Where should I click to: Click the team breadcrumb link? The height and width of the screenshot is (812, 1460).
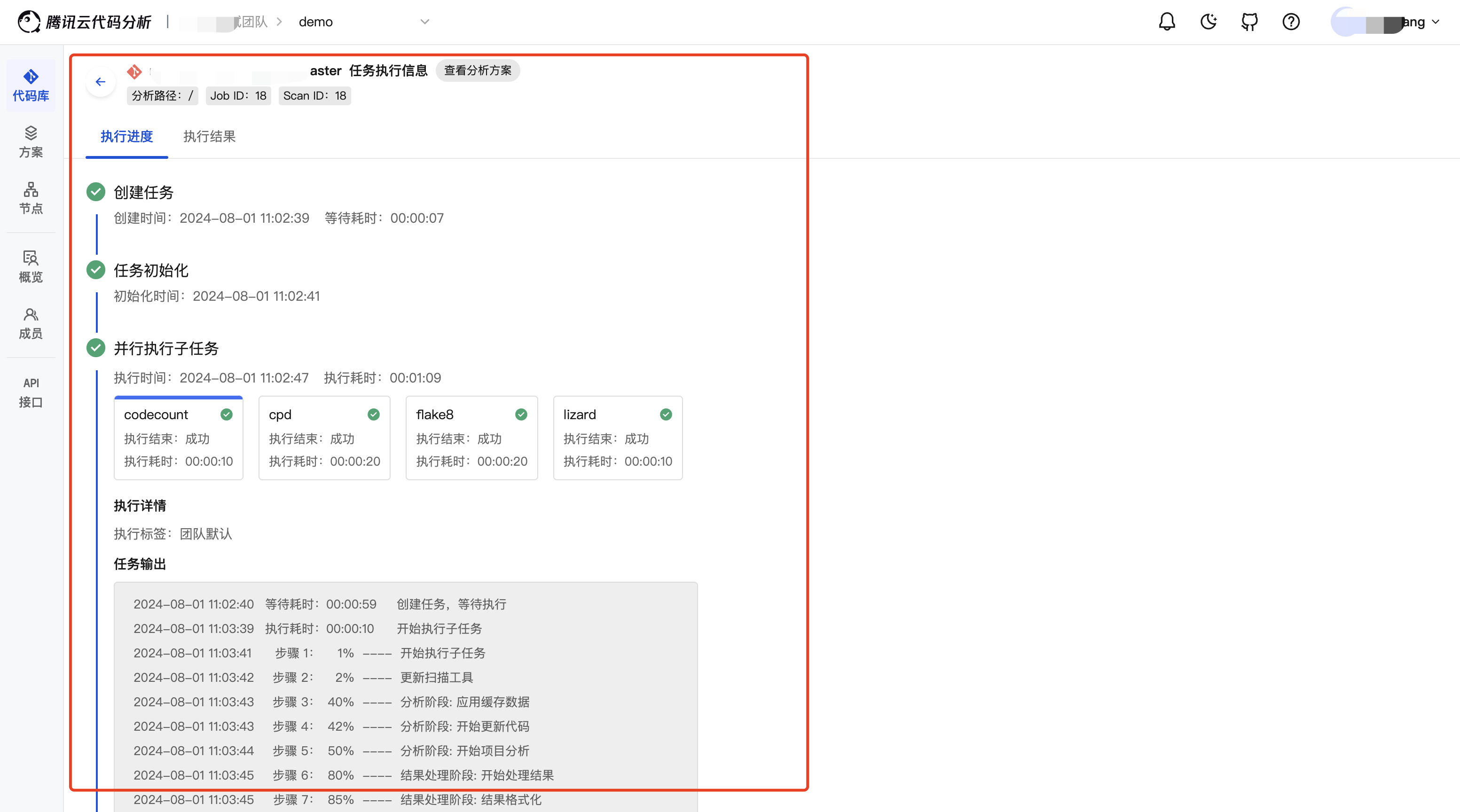click(224, 22)
